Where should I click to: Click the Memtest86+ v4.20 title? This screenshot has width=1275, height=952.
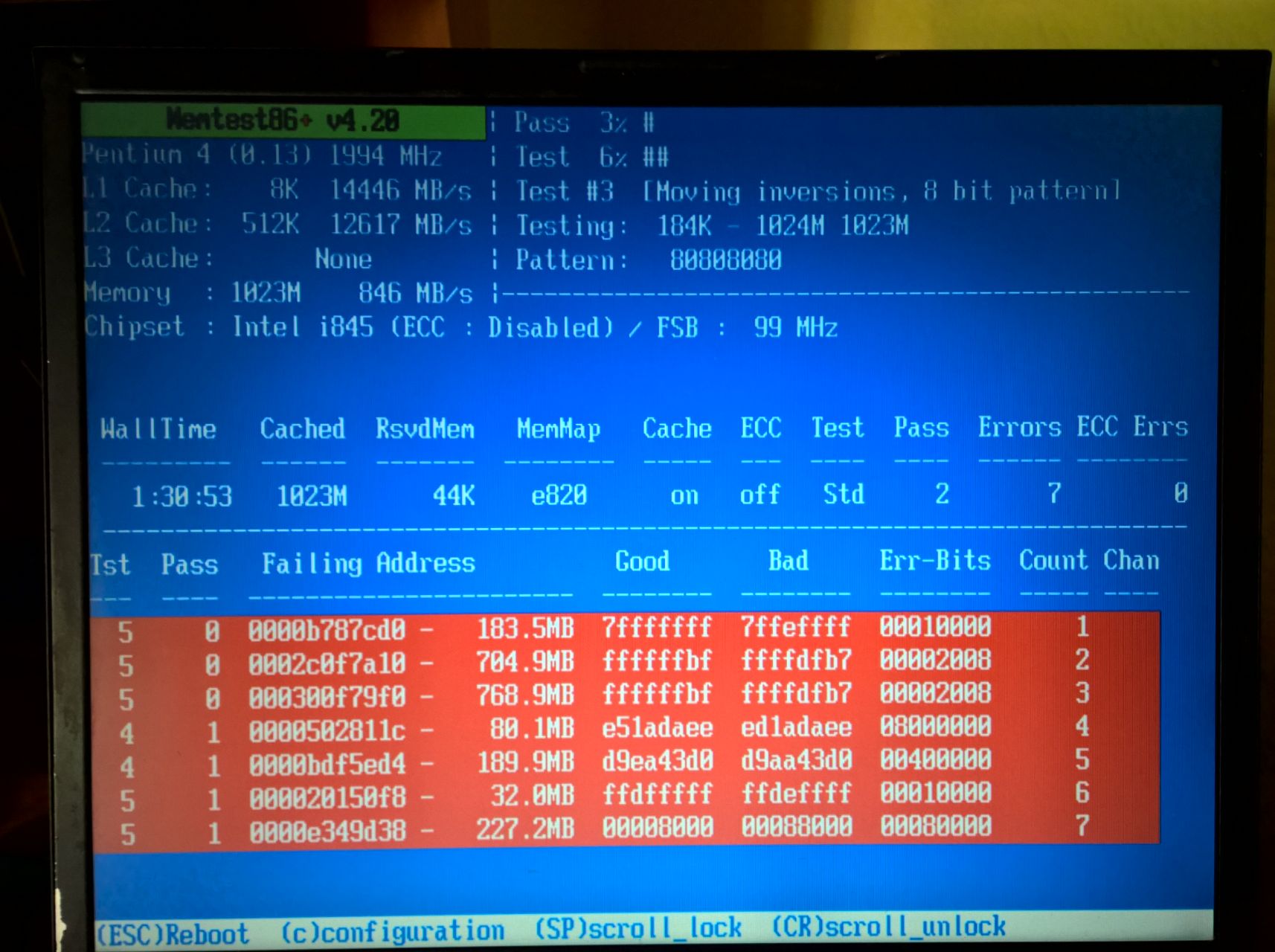click(x=283, y=120)
